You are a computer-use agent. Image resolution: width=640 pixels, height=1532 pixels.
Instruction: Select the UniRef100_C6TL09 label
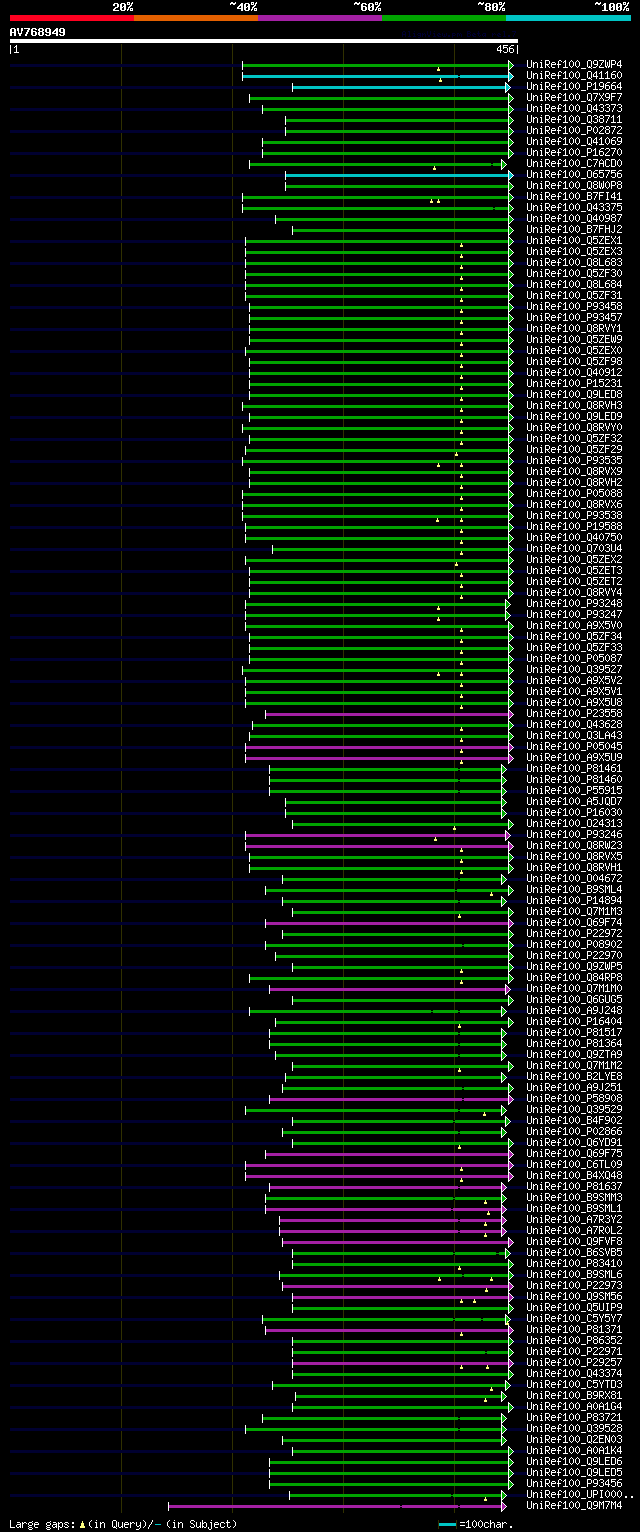click(573, 1164)
